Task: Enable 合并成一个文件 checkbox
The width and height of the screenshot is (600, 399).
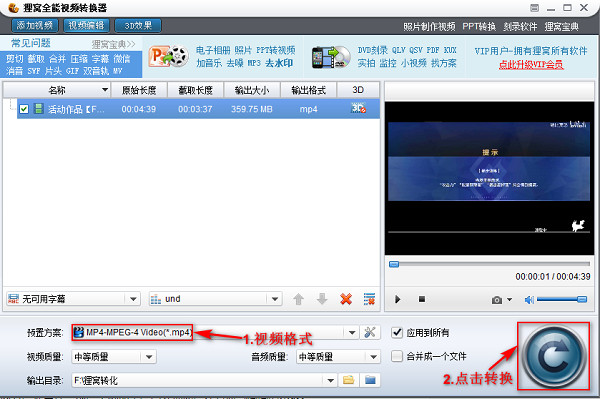Action: click(x=397, y=356)
